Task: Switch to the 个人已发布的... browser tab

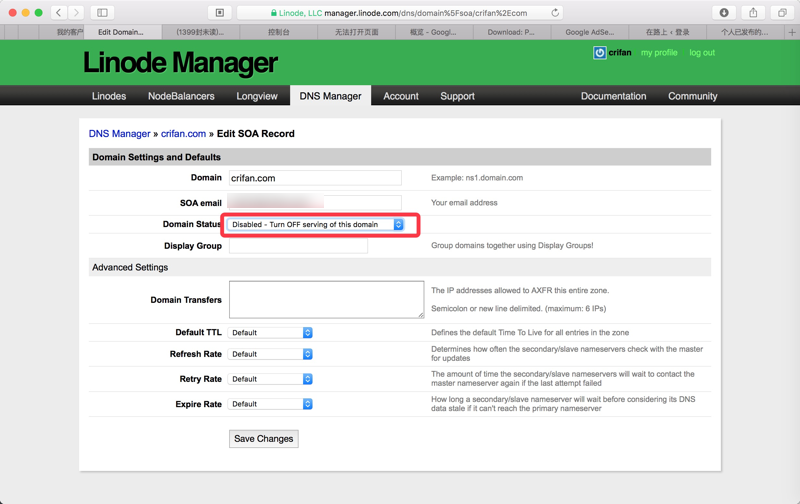Action: pos(745,32)
